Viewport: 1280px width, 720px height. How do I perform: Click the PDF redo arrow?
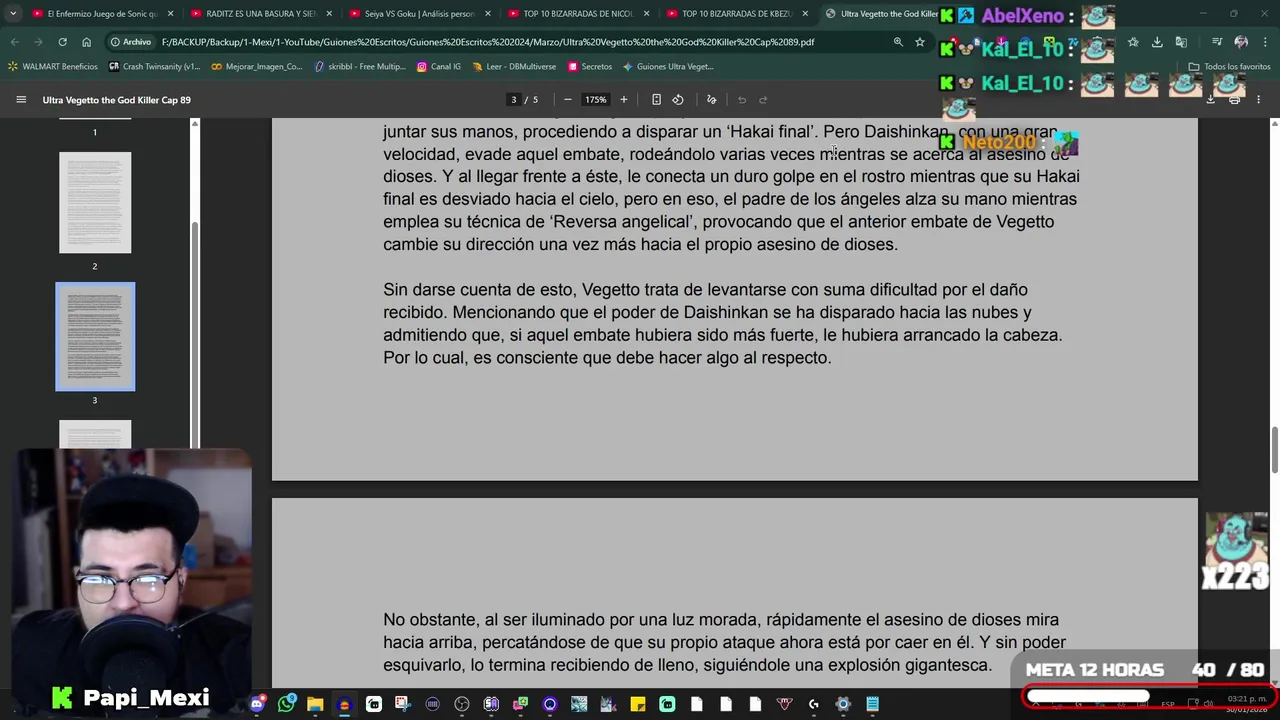pos(763,100)
